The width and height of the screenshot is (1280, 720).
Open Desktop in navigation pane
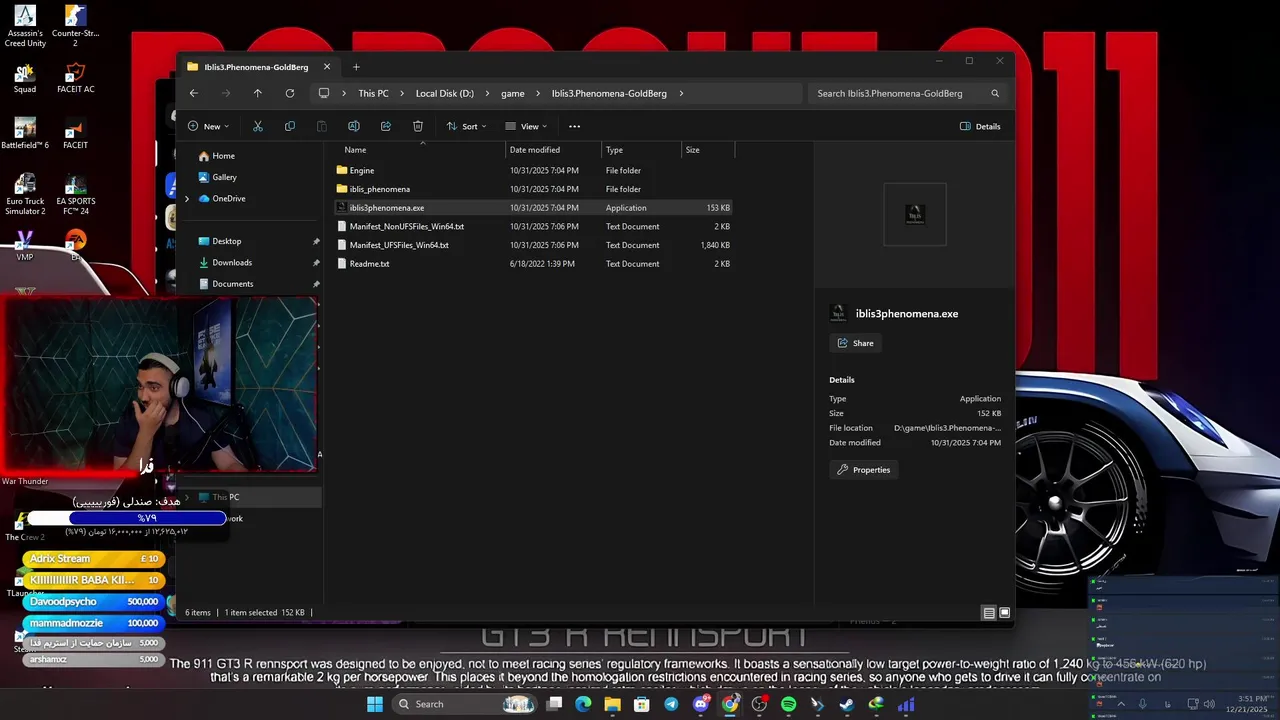(x=219, y=241)
